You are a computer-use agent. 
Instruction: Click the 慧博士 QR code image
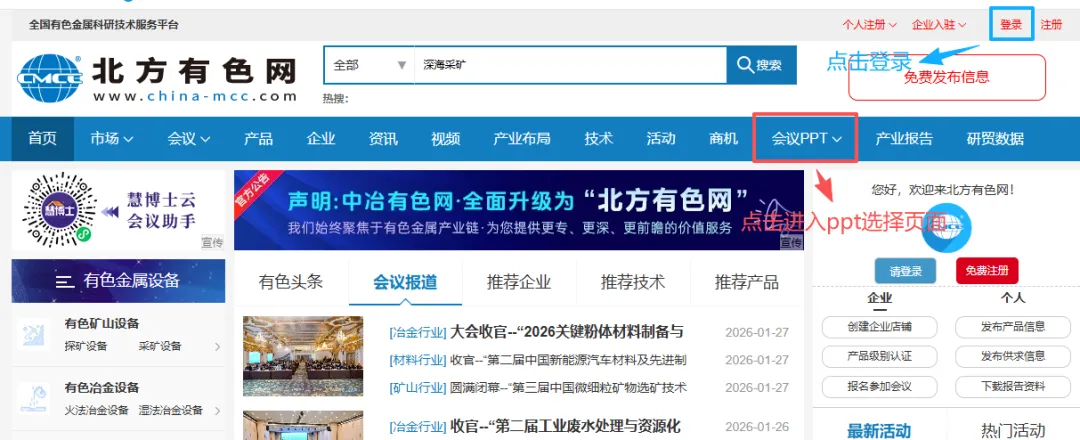coord(57,209)
